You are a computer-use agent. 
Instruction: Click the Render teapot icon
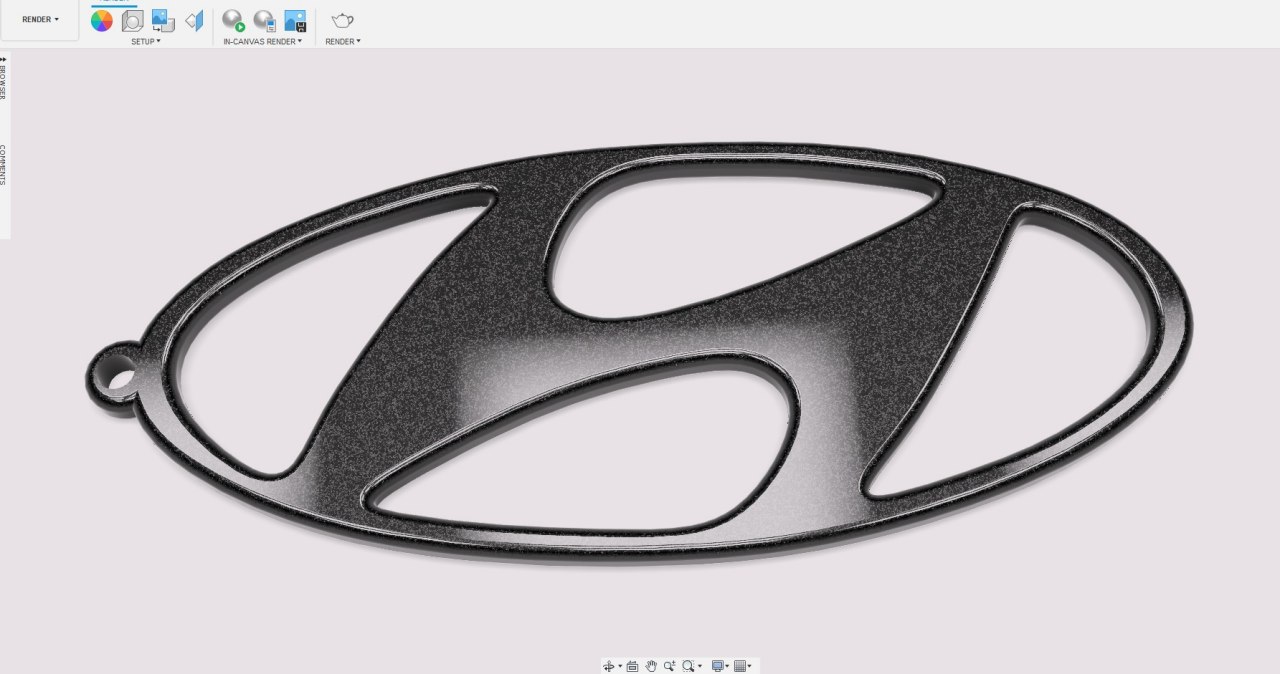343,20
